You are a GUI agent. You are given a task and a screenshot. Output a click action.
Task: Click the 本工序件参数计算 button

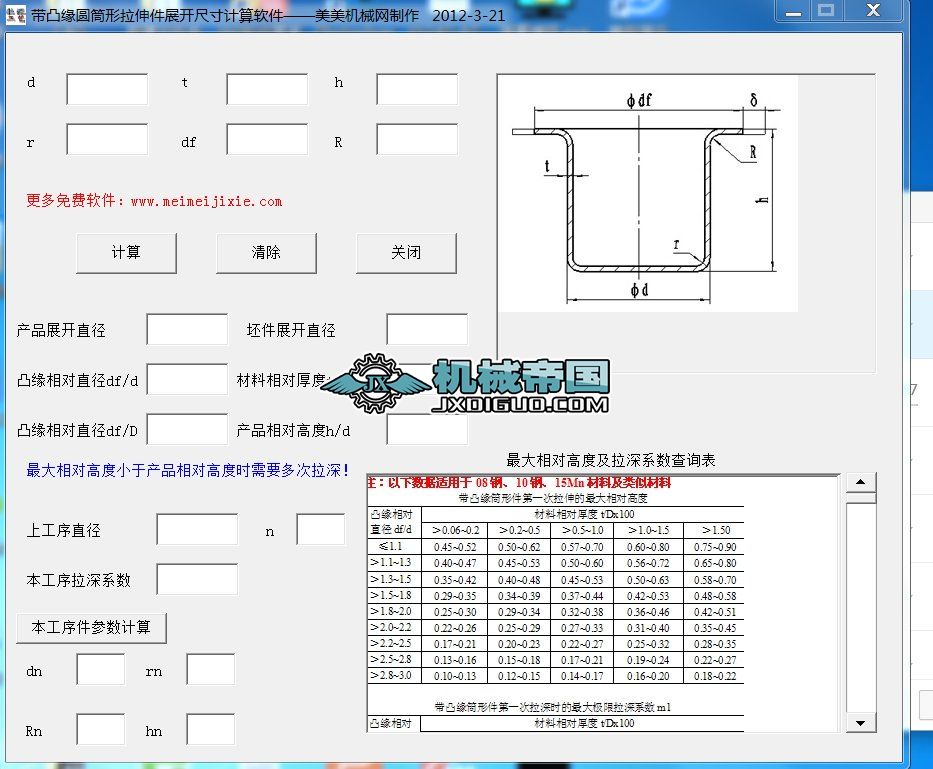(x=91, y=628)
